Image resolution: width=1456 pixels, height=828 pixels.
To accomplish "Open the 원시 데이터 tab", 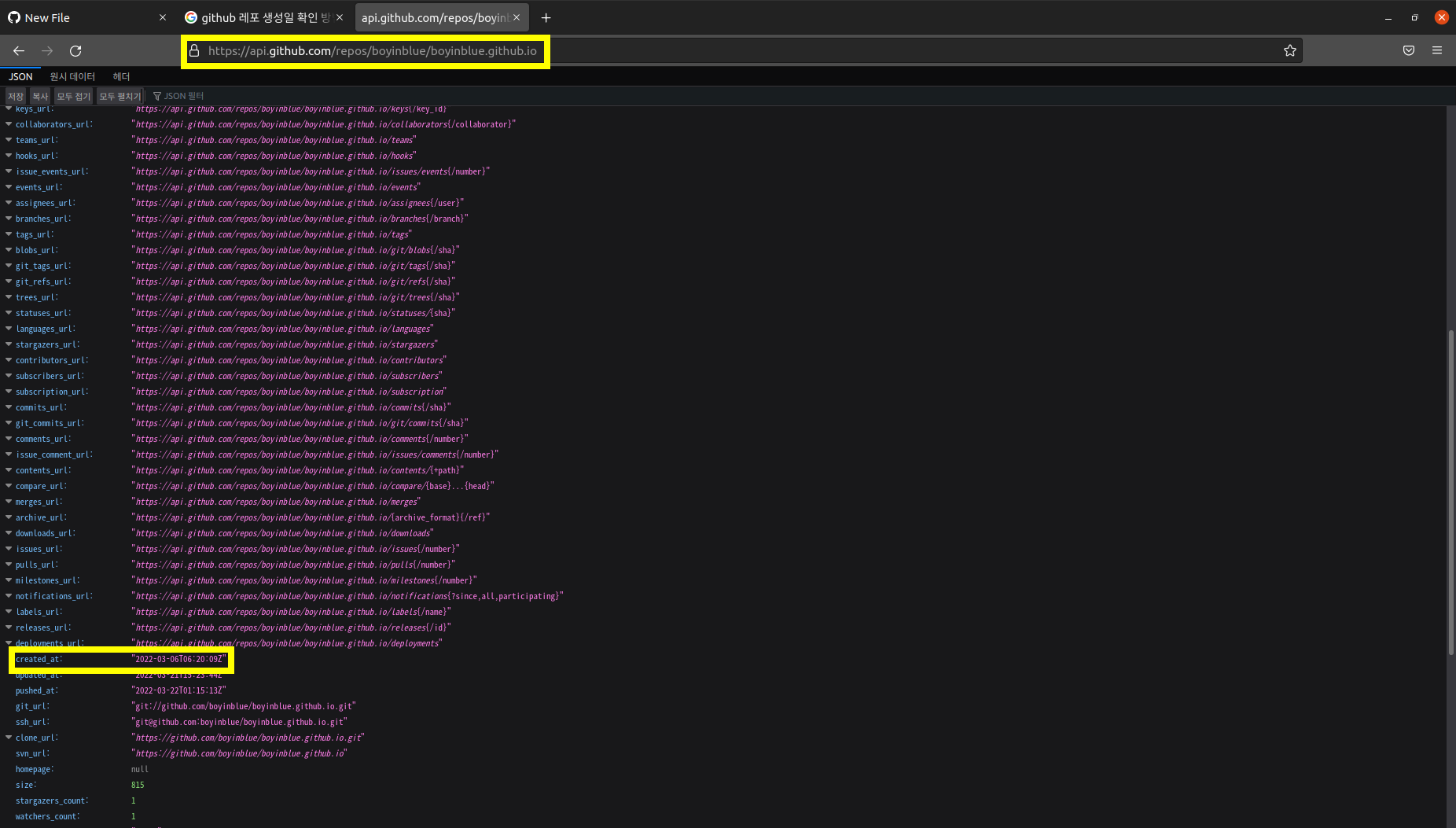I will (x=72, y=76).
